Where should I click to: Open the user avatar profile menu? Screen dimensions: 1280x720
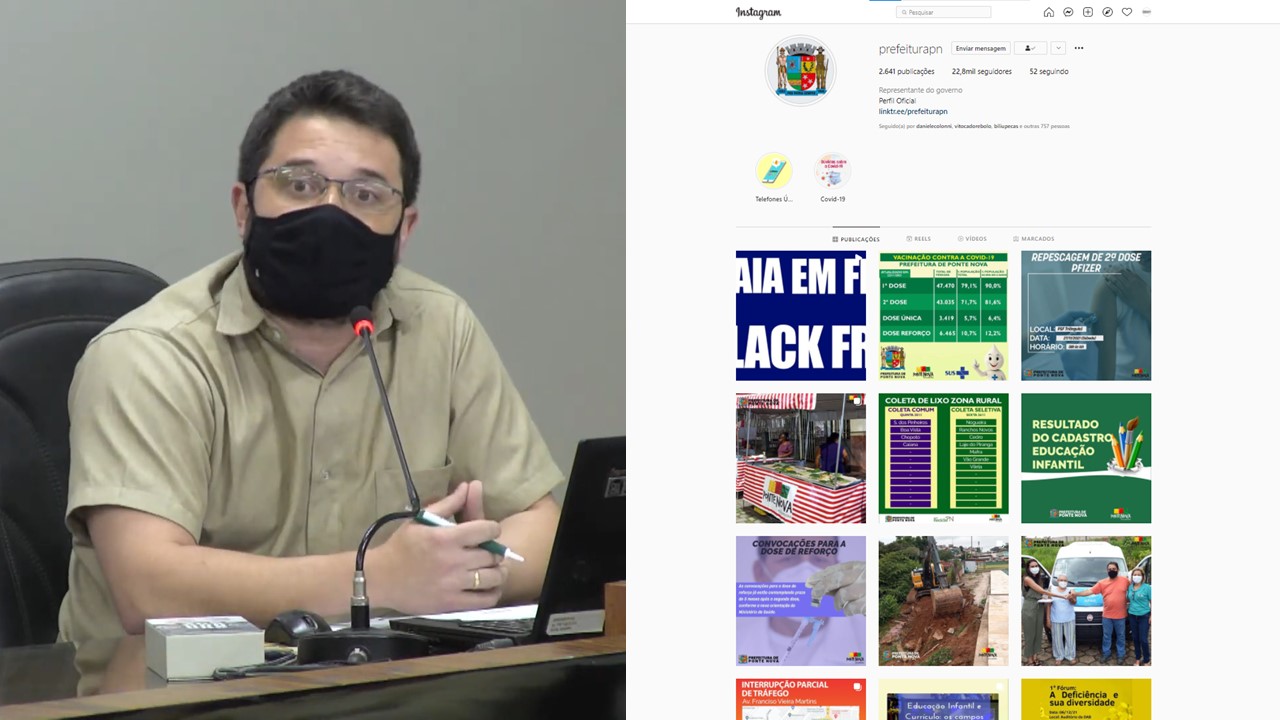(1146, 12)
